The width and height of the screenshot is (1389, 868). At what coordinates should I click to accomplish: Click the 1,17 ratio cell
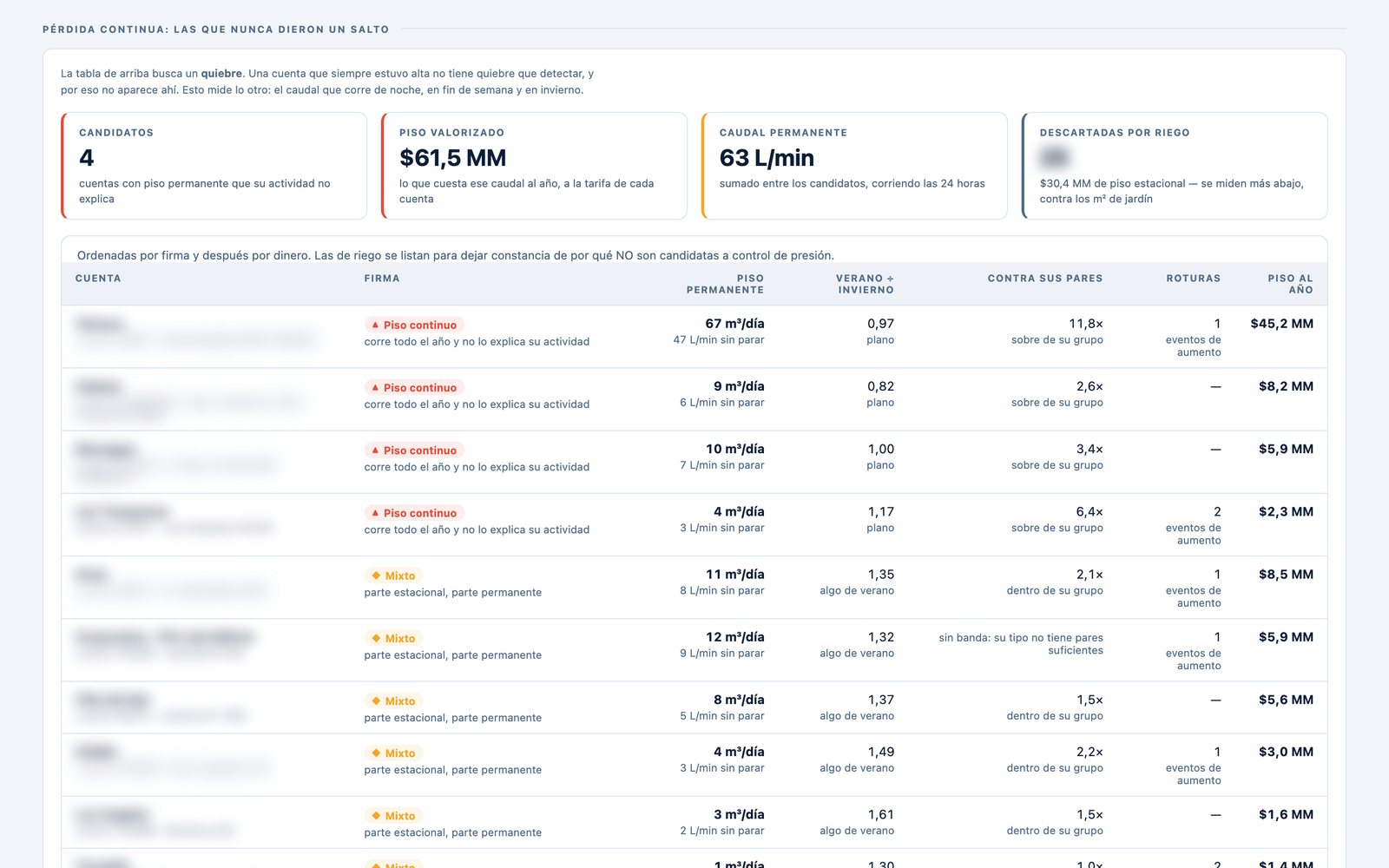point(880,512)
